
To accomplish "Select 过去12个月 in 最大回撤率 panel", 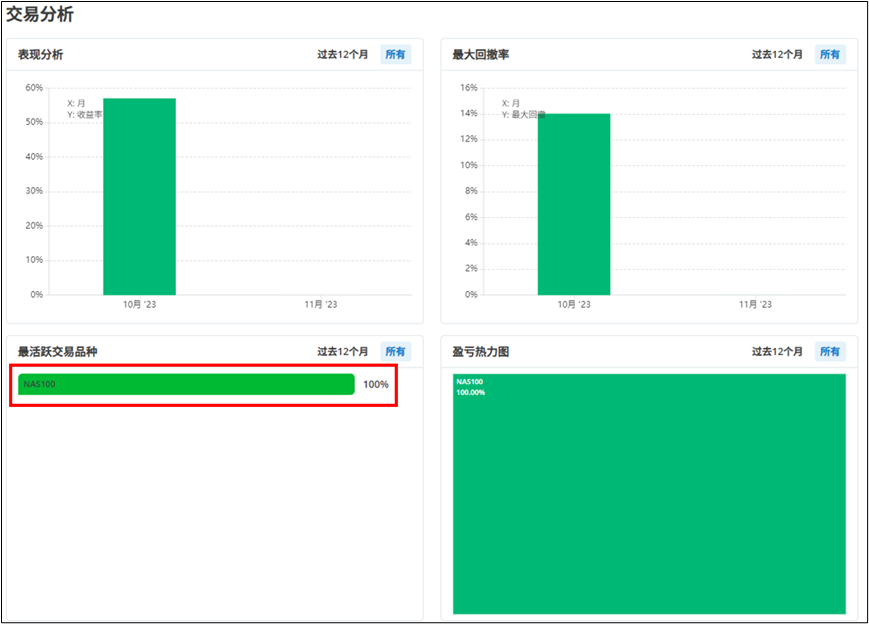I will click(x=777, y=55).
